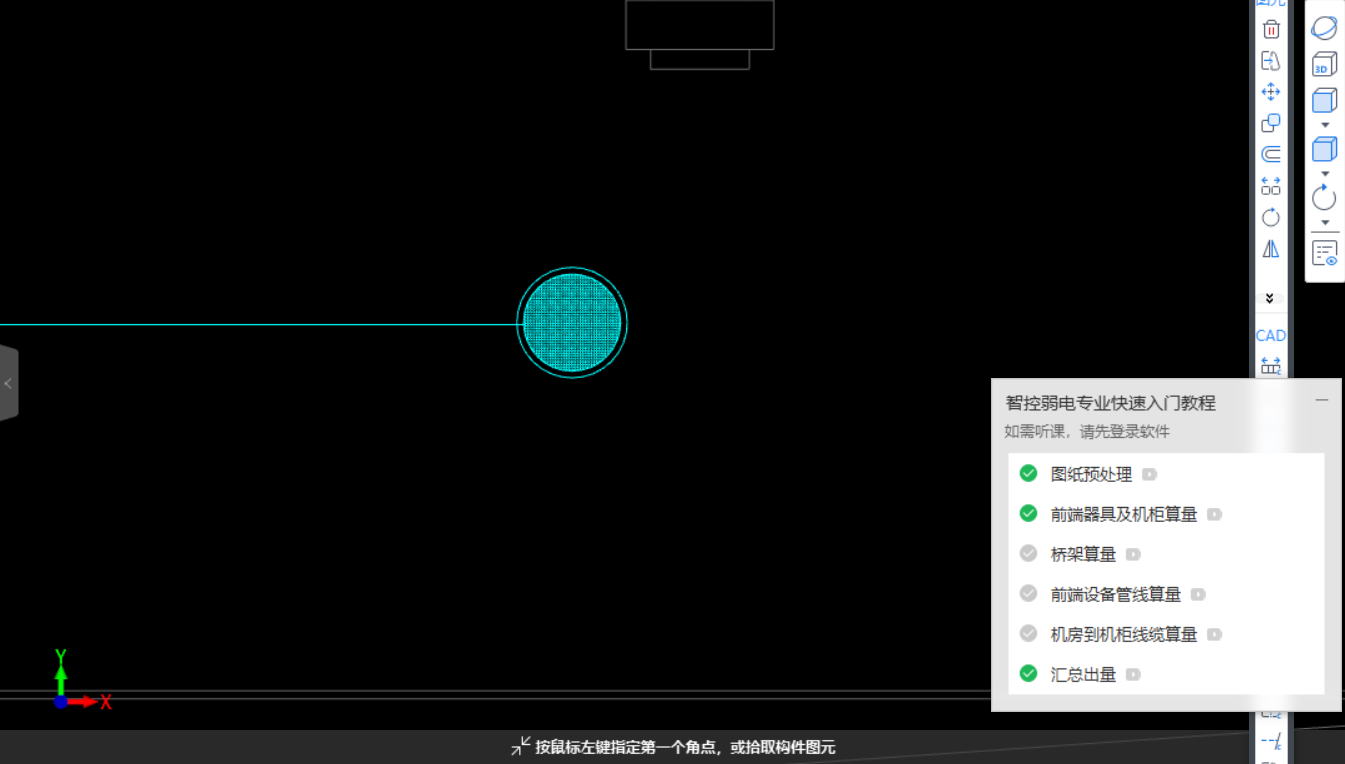1345x764 pixels.
Task: Select the Move tool with four arrows
Action: [1271, 92]
